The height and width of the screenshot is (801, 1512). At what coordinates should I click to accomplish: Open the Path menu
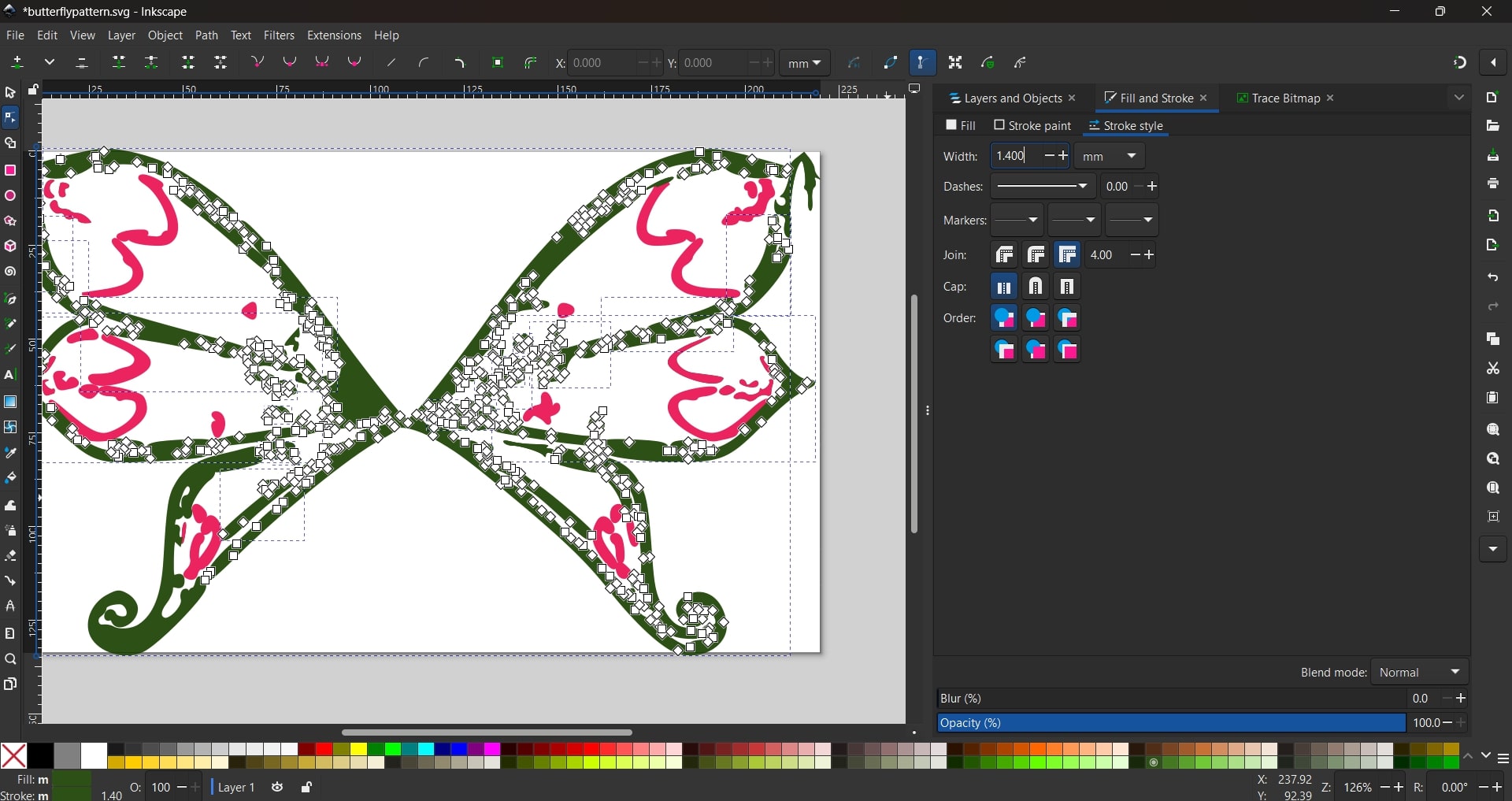tap(206, 35)
